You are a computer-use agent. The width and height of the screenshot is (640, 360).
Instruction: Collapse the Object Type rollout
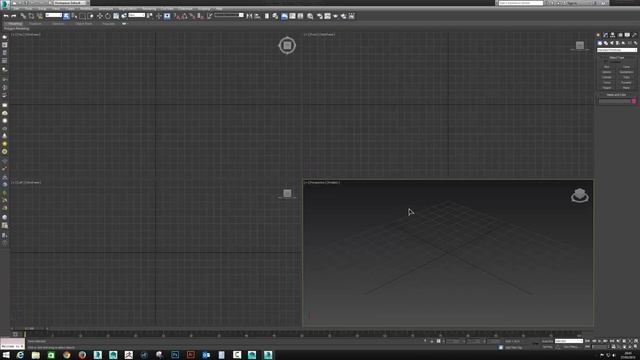coord(616,58)
